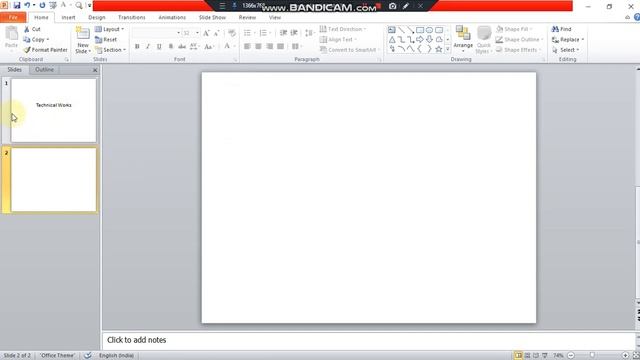Choose the triangle shape in the gallery

coord(392,40)
